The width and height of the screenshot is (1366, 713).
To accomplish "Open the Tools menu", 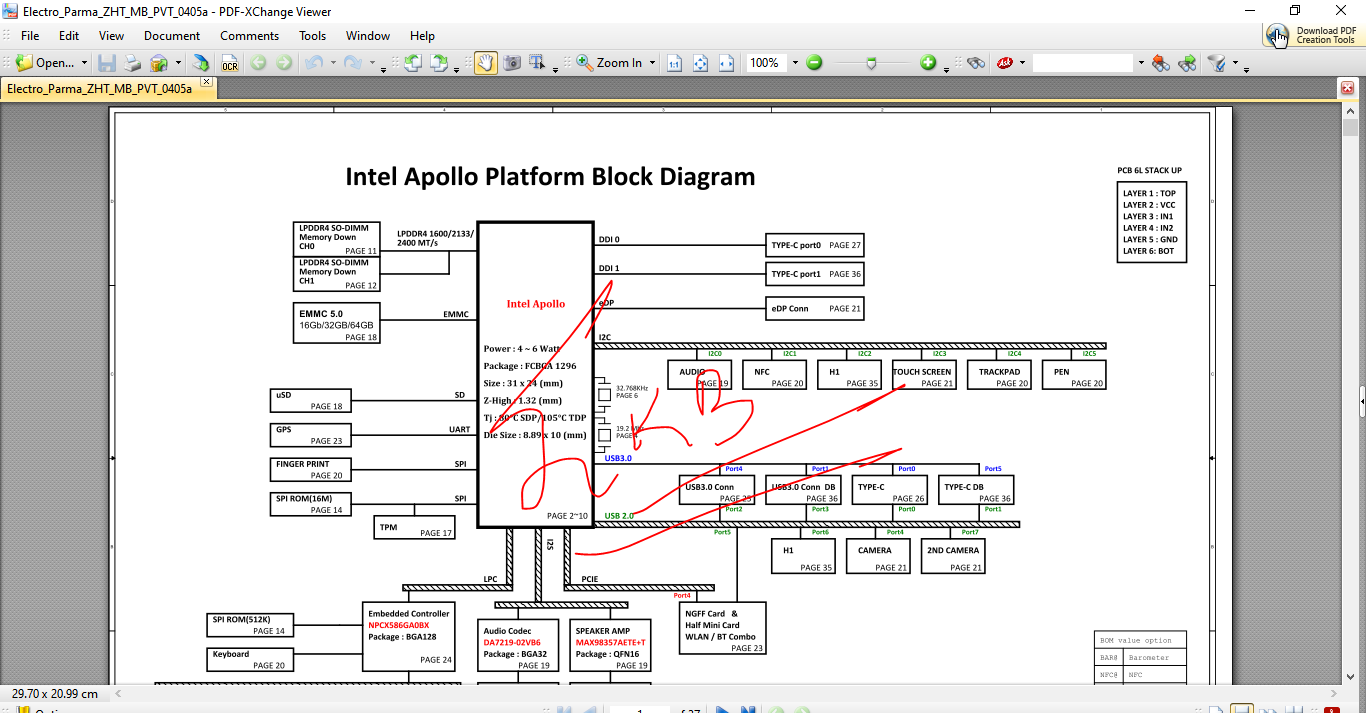I will (313, 35).
